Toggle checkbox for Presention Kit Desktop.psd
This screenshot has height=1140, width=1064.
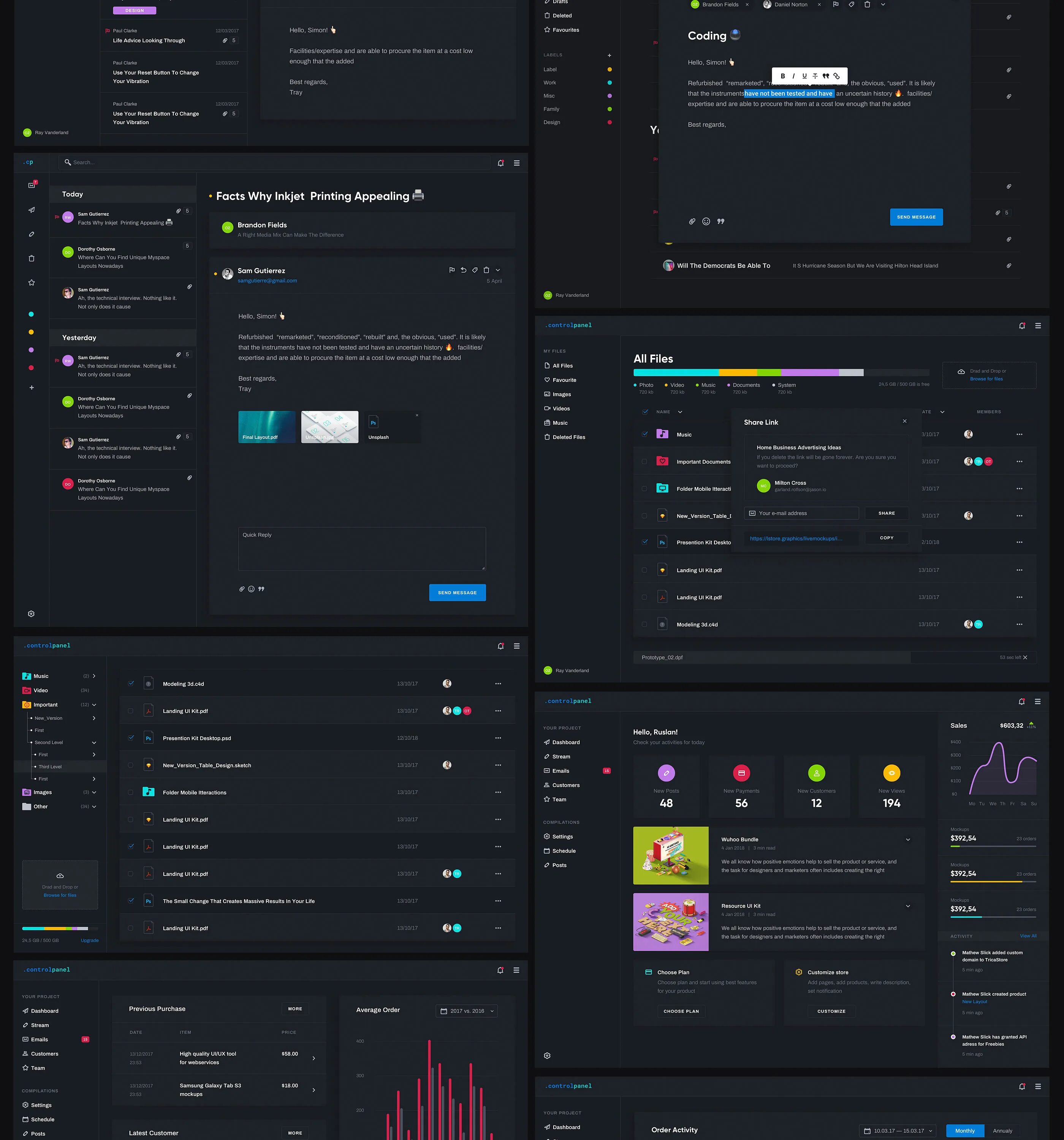pos(131,738)
